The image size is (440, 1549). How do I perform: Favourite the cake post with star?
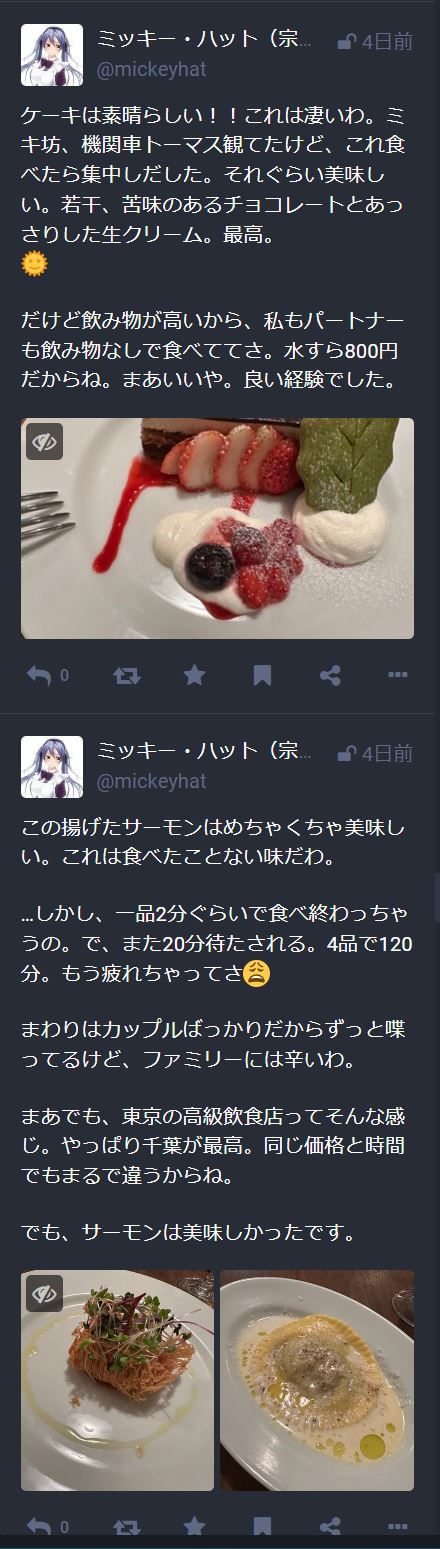pos(194,675)
